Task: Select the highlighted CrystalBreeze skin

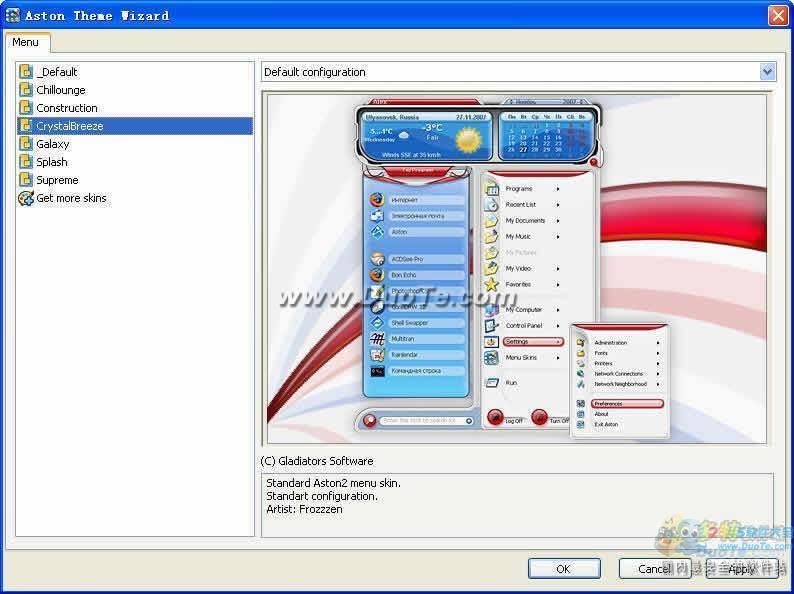Action: click(135, 126)
